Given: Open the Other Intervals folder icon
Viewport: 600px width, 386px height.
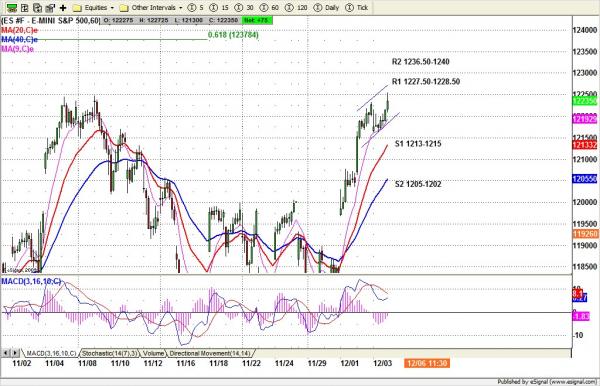Looking at the screenshot, I should [124, 8].
